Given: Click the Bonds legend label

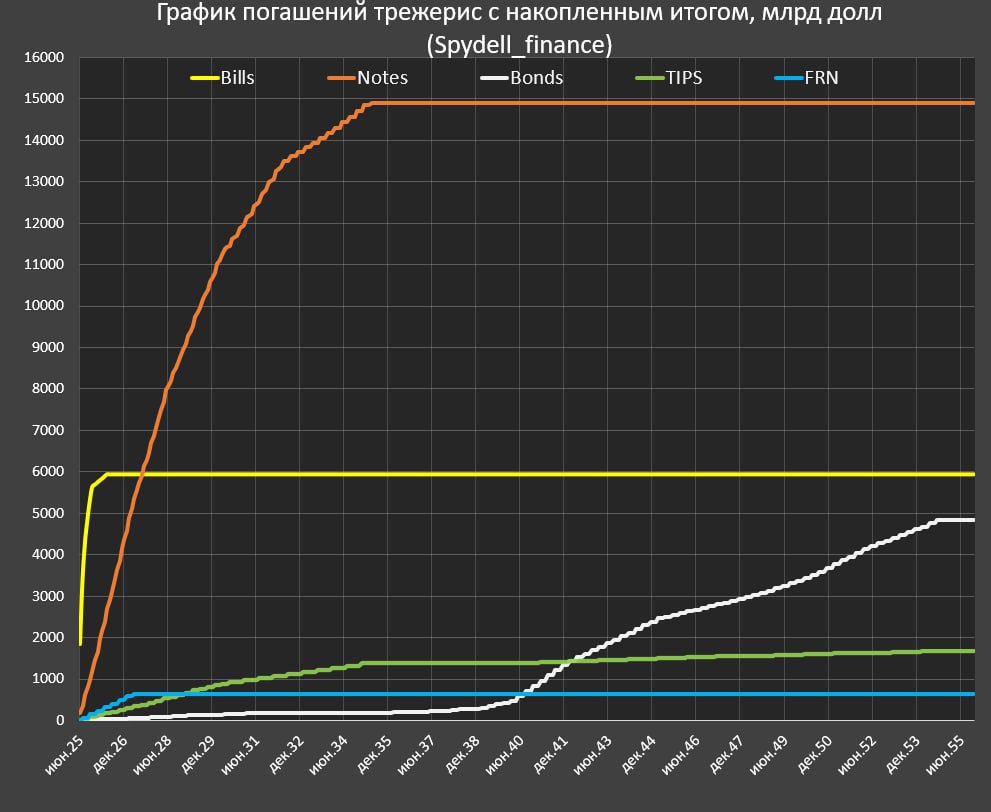Looking at the screenshot, I should click(x=536, y=78).
